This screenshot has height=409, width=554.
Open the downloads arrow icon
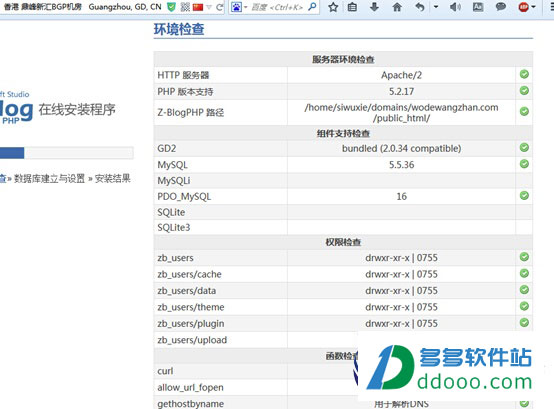374,7
